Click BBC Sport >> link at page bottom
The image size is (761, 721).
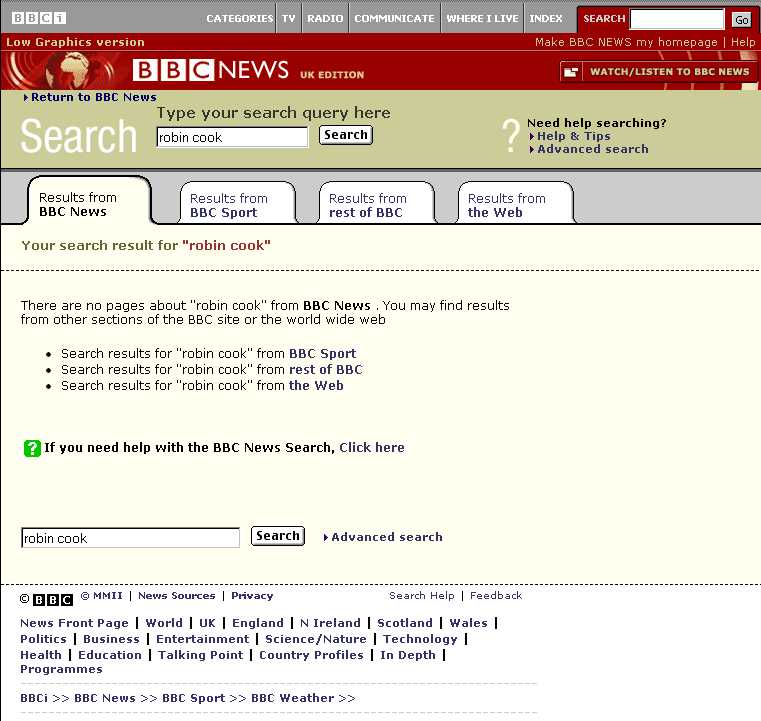[x=204, y=698]
